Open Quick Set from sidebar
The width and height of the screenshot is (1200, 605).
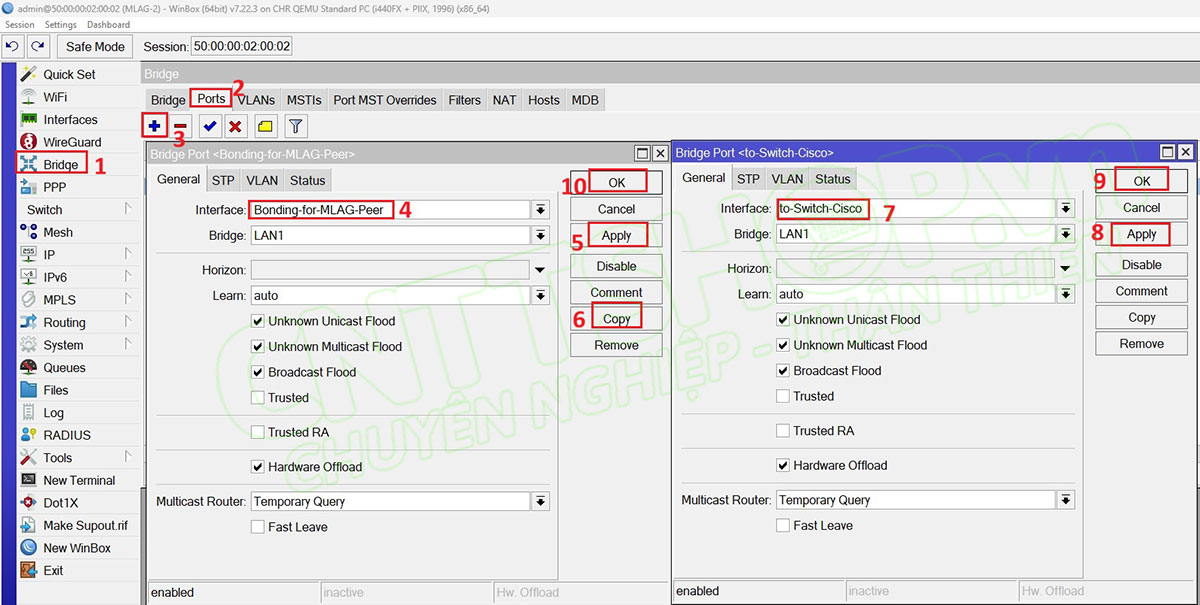coord(69,74)
